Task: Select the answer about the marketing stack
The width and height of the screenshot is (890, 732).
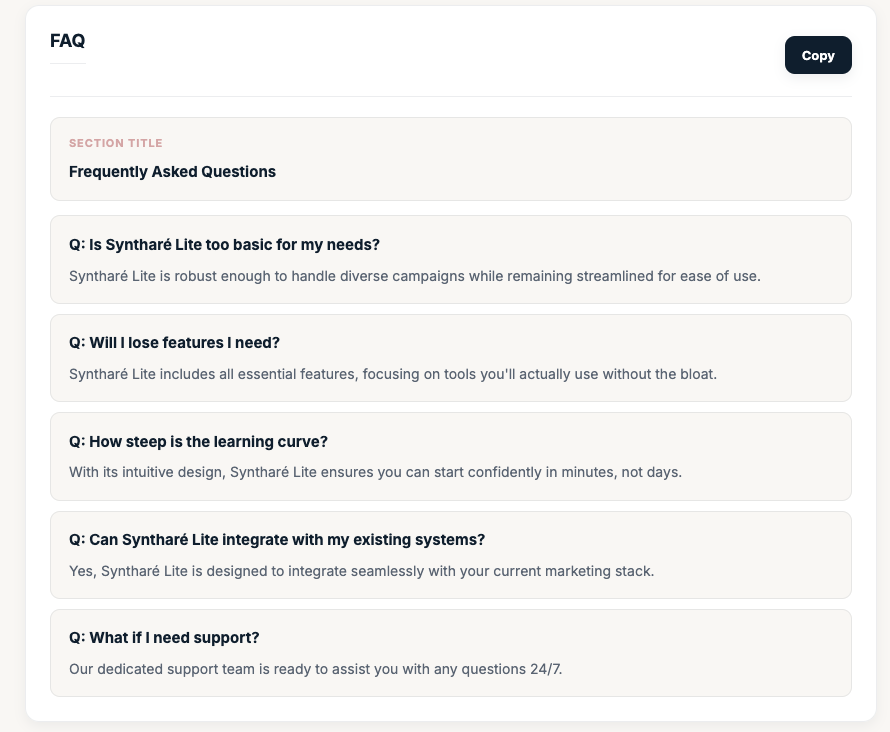Action: point(361,571)
